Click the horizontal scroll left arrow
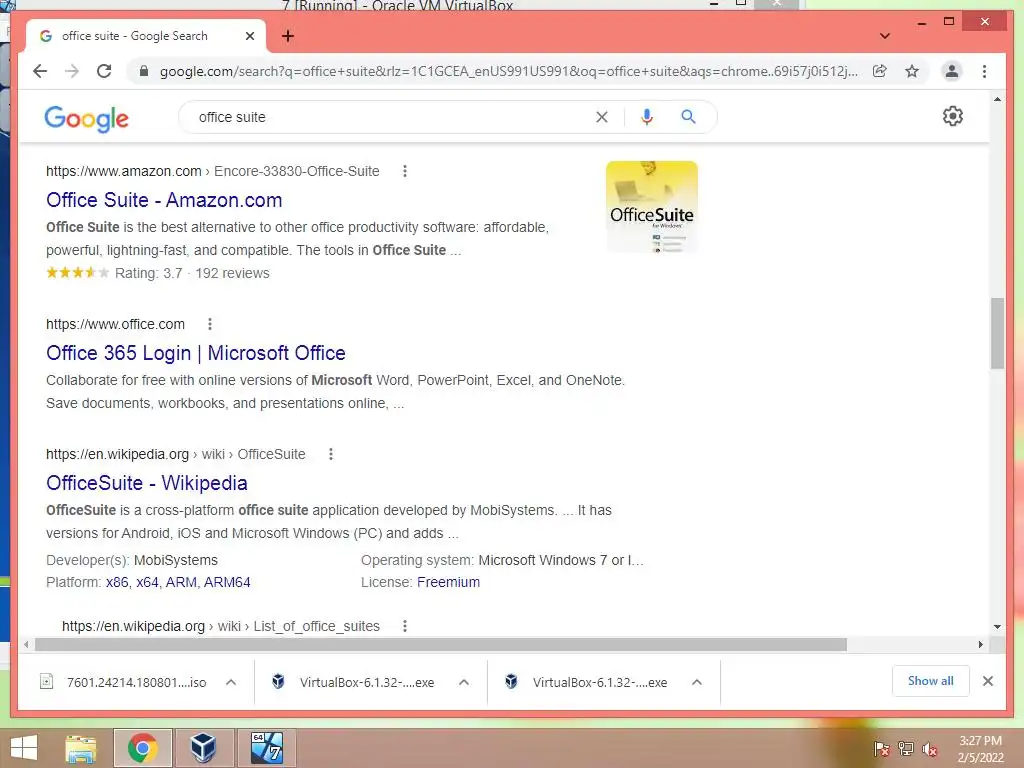This screenshot has height=768, width=1024. (25, 645)
